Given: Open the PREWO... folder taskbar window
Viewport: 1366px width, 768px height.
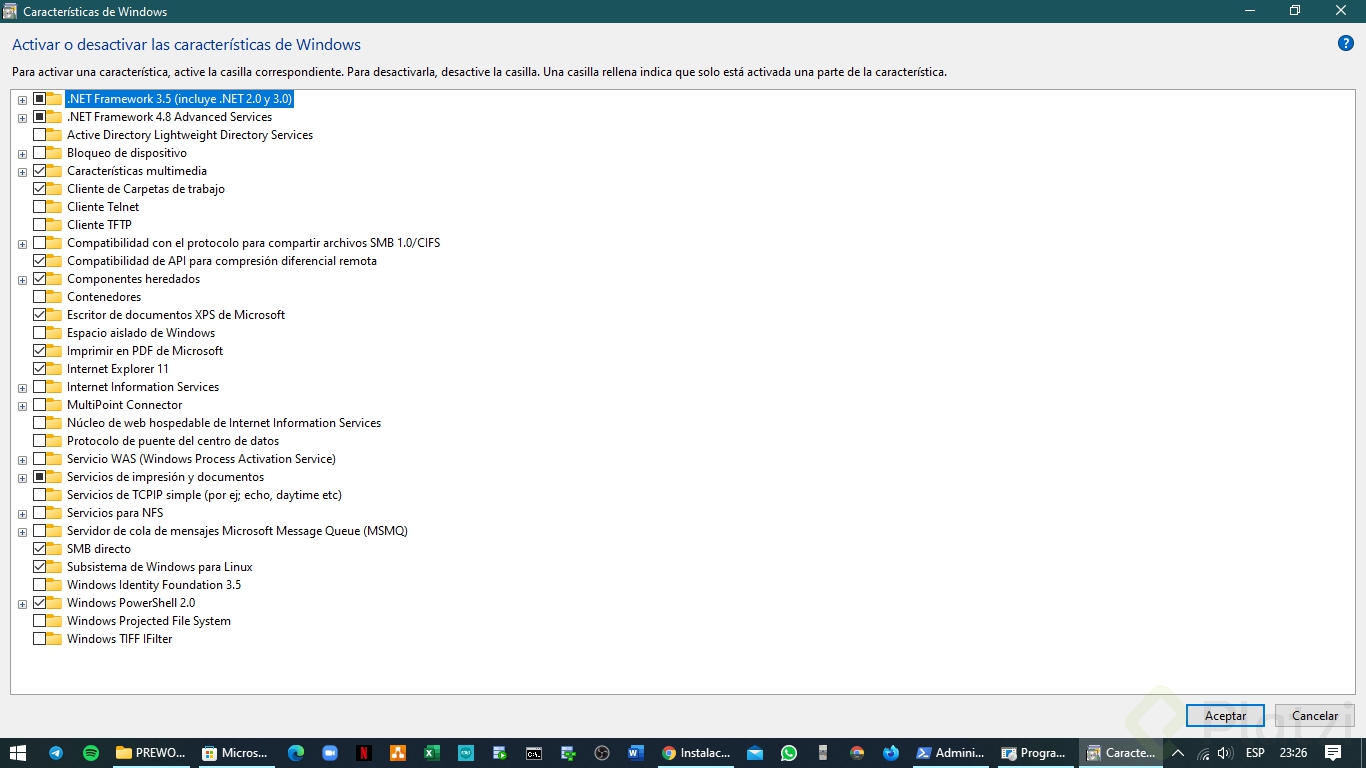Looking at the screenshot, I should (x=151, y=753).
